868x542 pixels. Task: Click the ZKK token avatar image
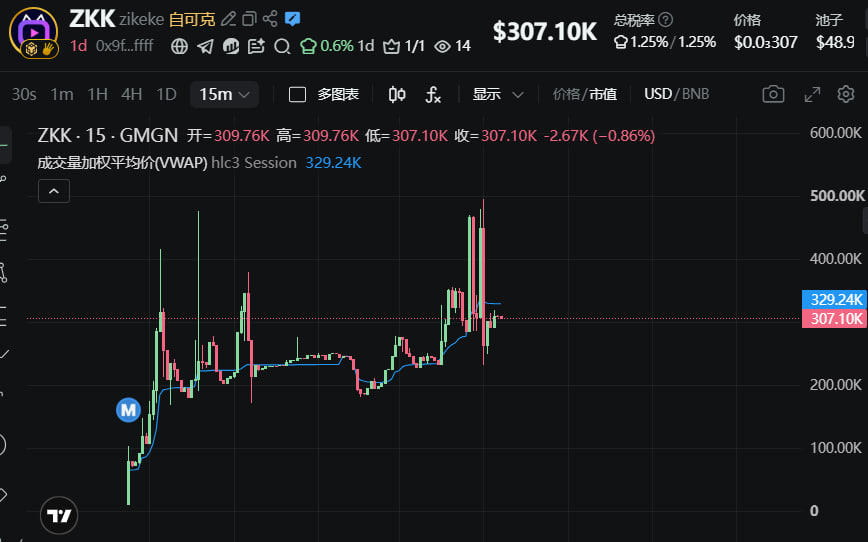[33, 32]
